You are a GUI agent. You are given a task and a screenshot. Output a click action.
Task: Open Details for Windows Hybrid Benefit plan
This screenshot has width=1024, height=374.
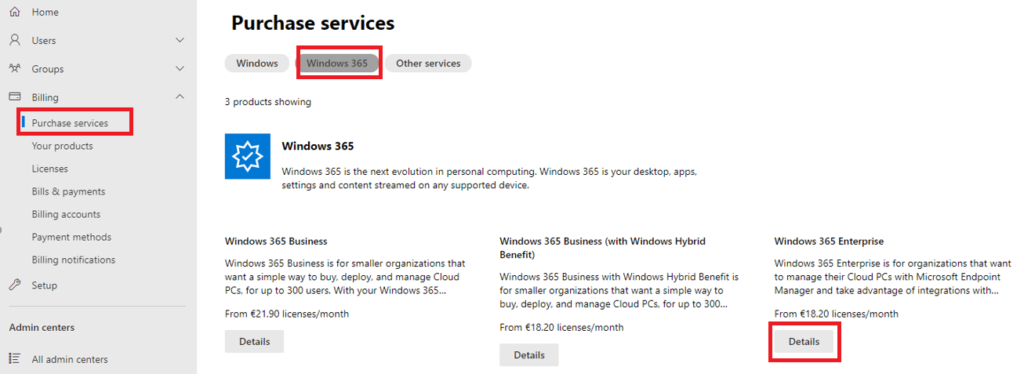click(x=529, y=355)
